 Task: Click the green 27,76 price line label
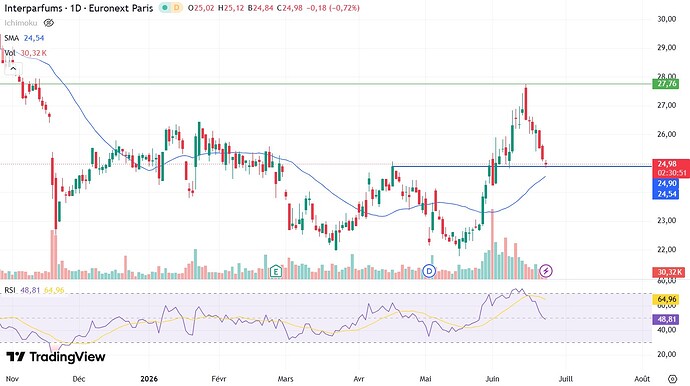pos(666,84)
